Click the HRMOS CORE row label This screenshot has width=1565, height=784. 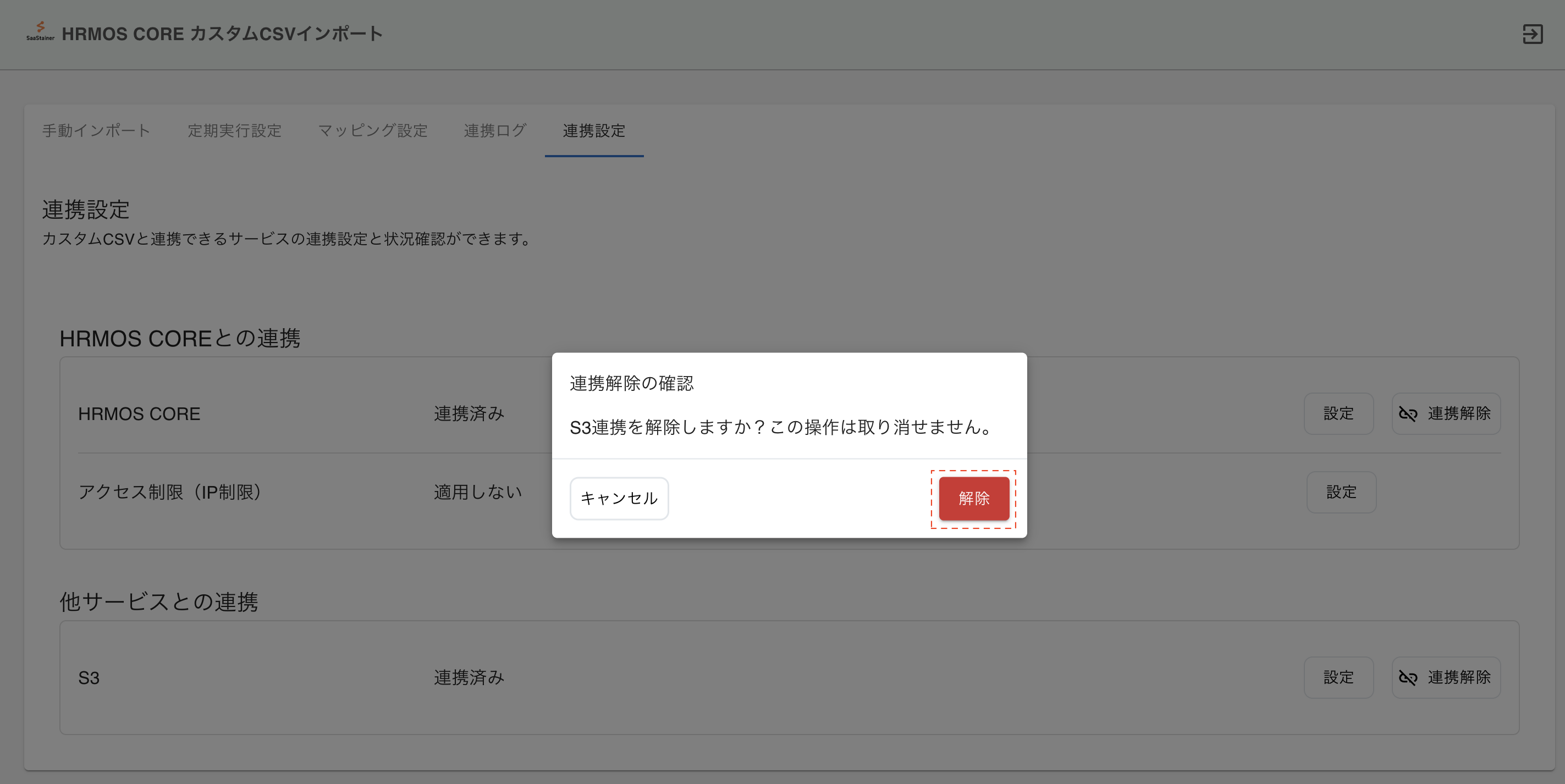[x=139, y=413]
